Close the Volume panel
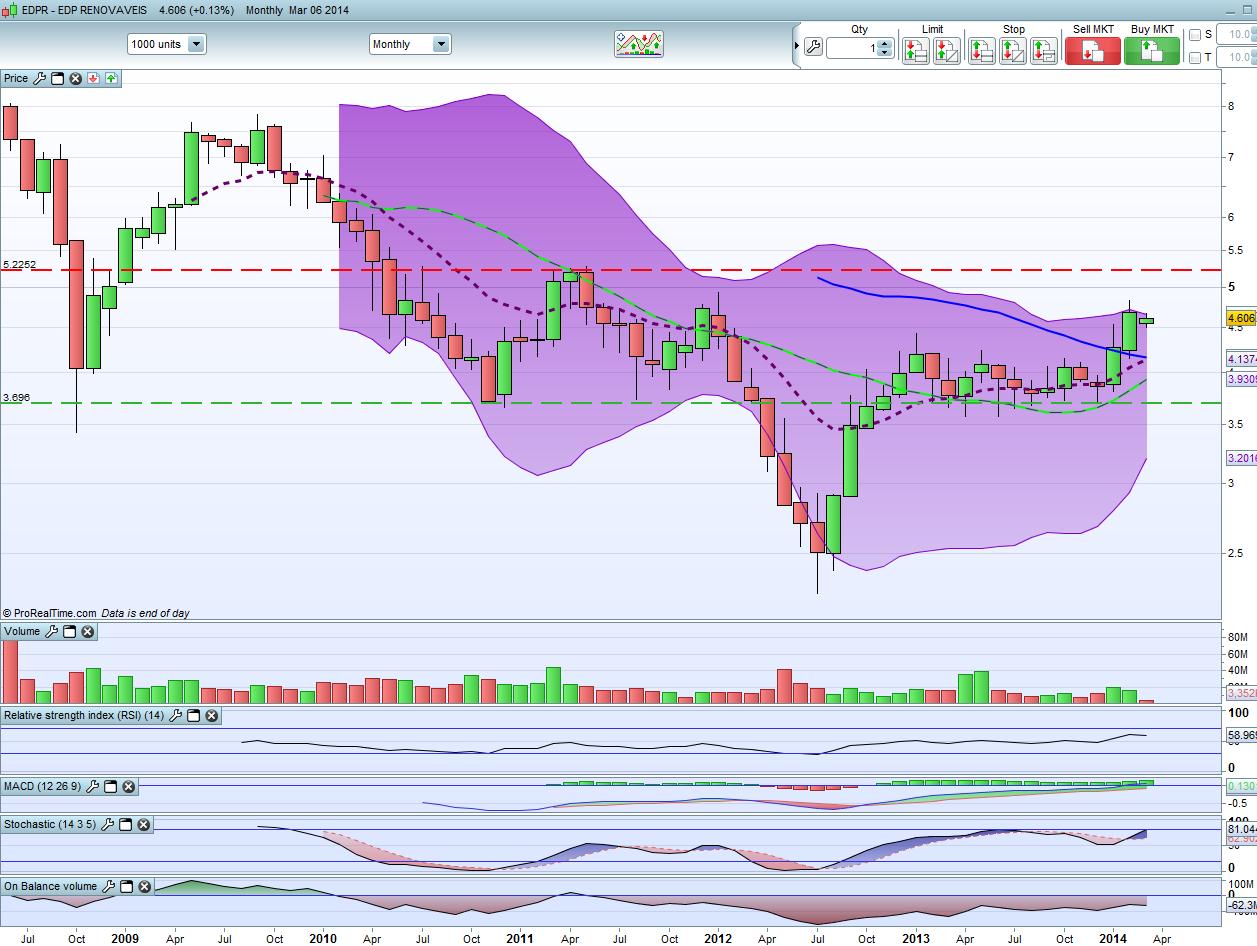 coord(87,632)
